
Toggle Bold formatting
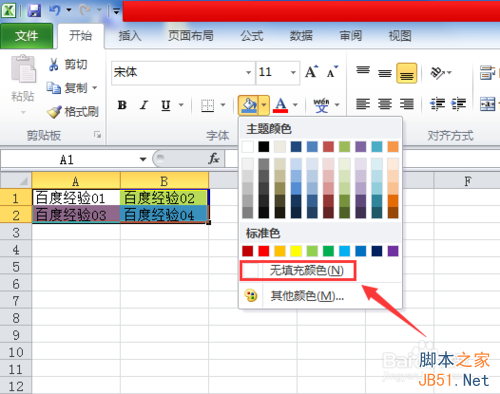[122, 105]
